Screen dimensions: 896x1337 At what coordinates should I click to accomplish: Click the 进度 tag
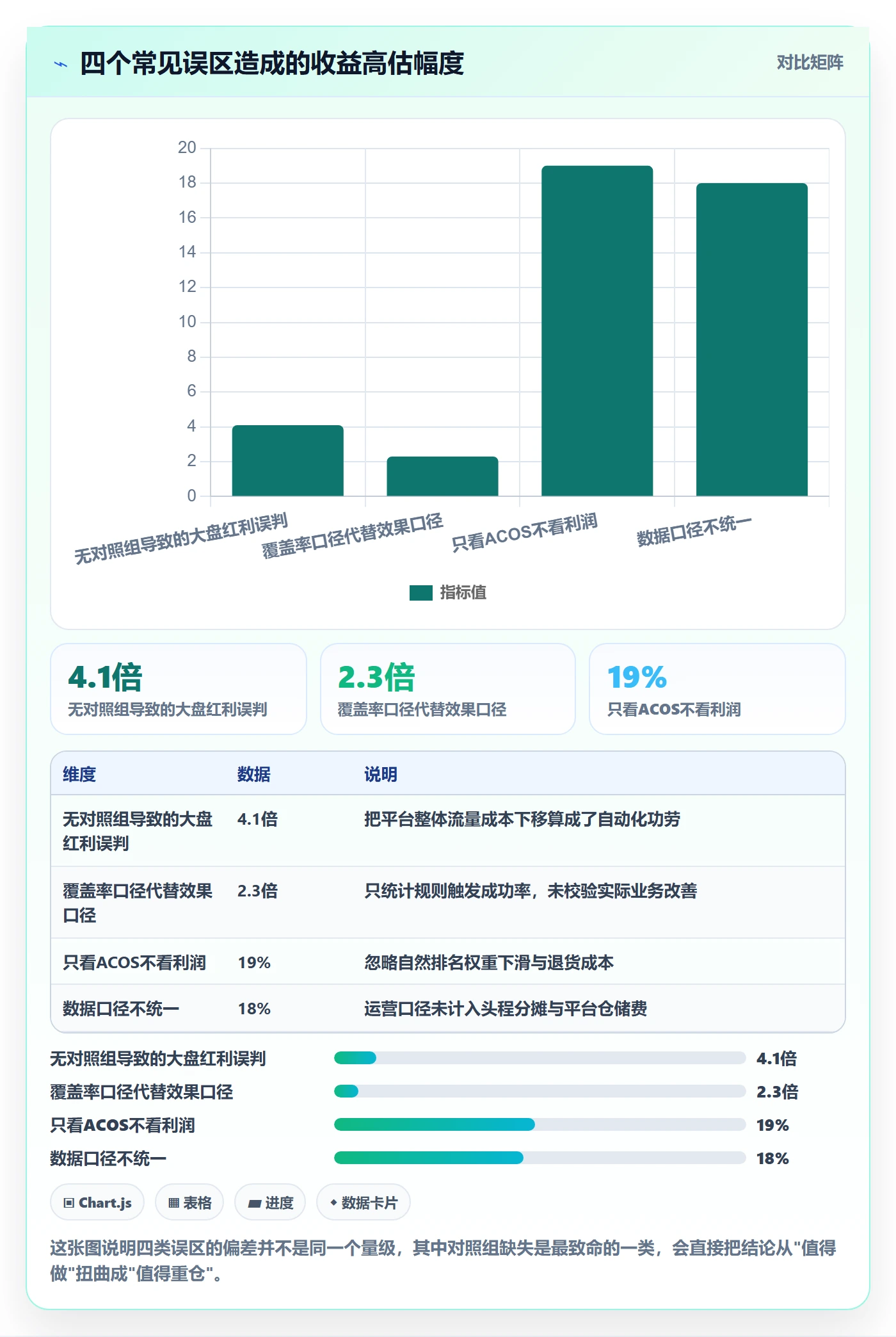[x=270, y=1203]
